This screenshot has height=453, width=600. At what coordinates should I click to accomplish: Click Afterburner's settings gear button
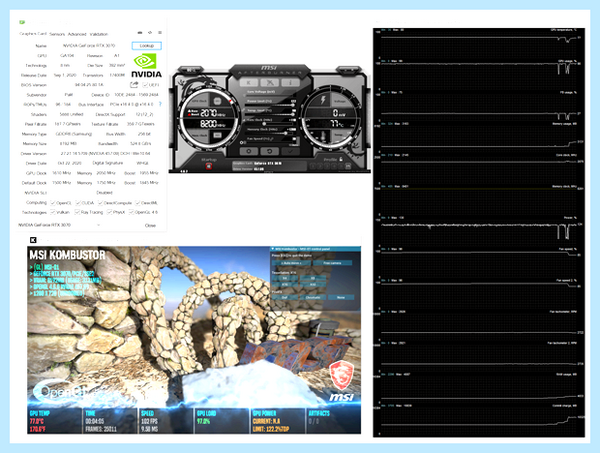[249, 152]
